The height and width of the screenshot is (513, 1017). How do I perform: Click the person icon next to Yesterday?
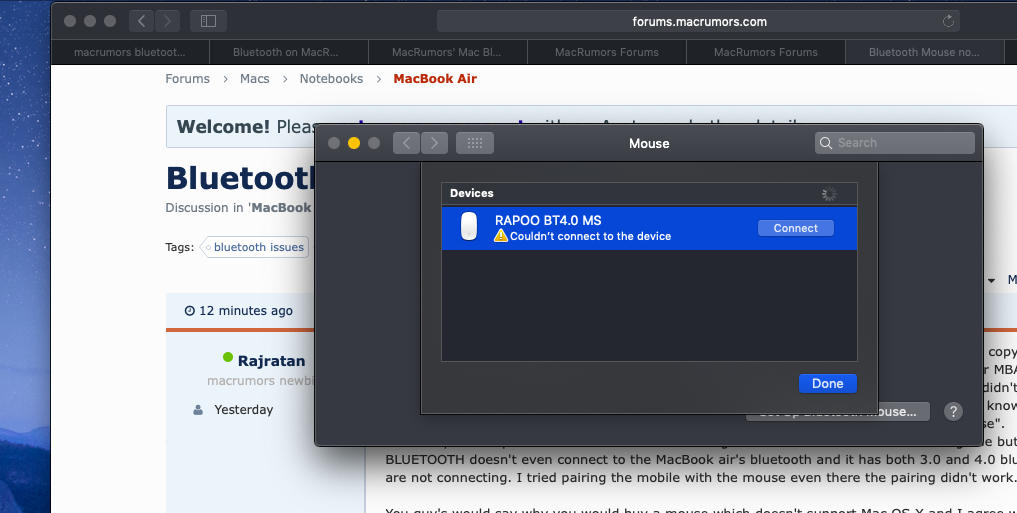(198, 410)
